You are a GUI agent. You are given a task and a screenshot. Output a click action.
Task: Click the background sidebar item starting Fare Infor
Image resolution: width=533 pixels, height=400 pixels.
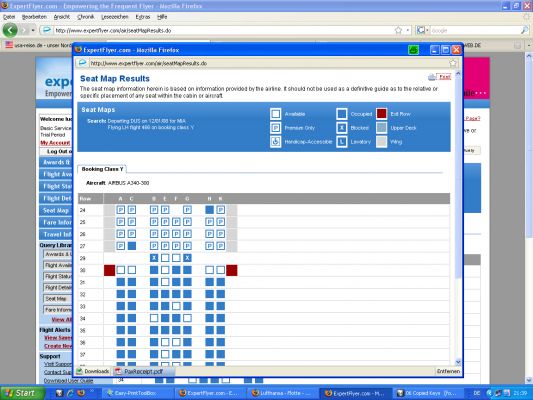pos(56,223)
